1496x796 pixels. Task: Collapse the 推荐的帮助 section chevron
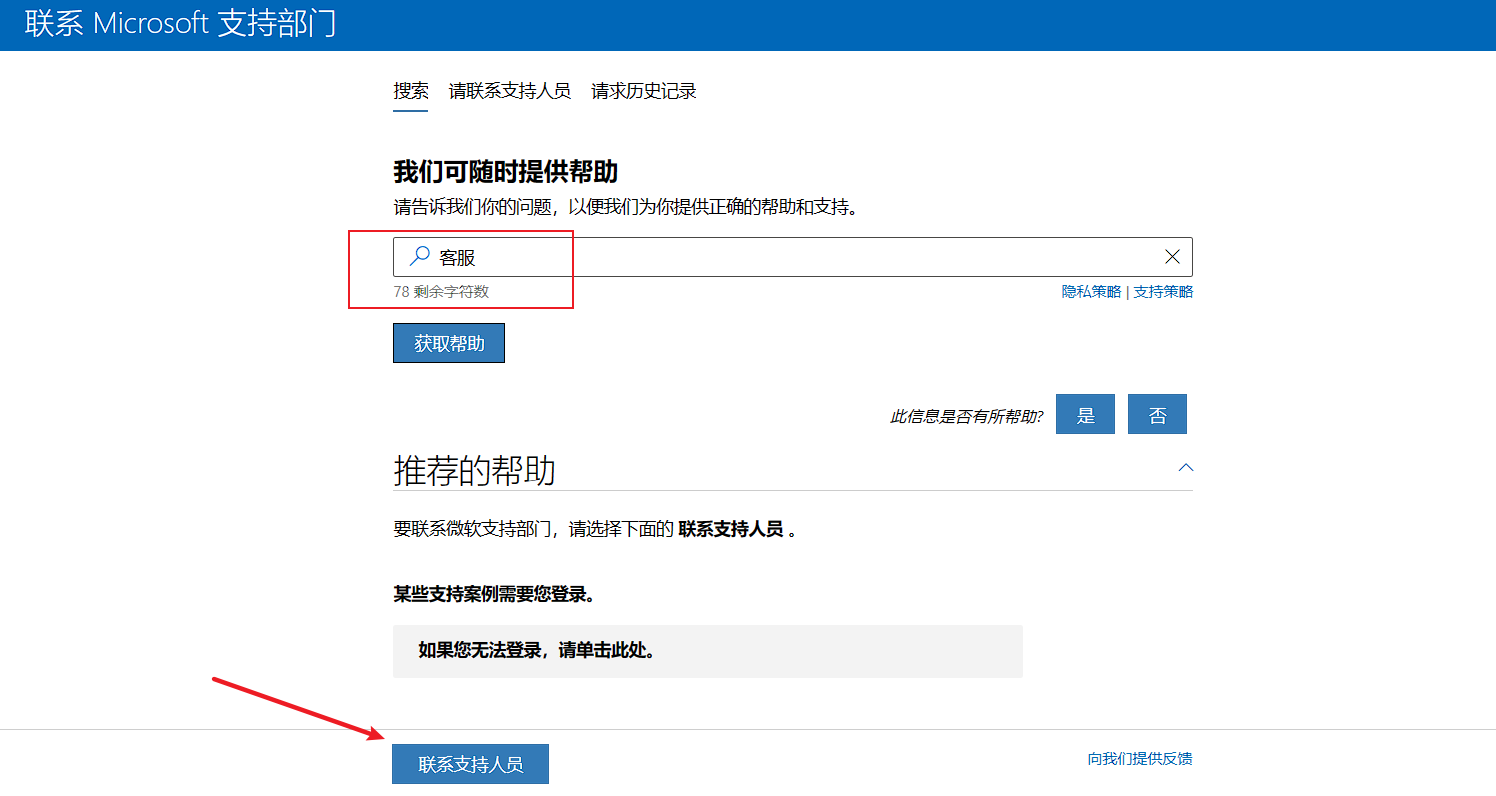(x=1186, y=467)
